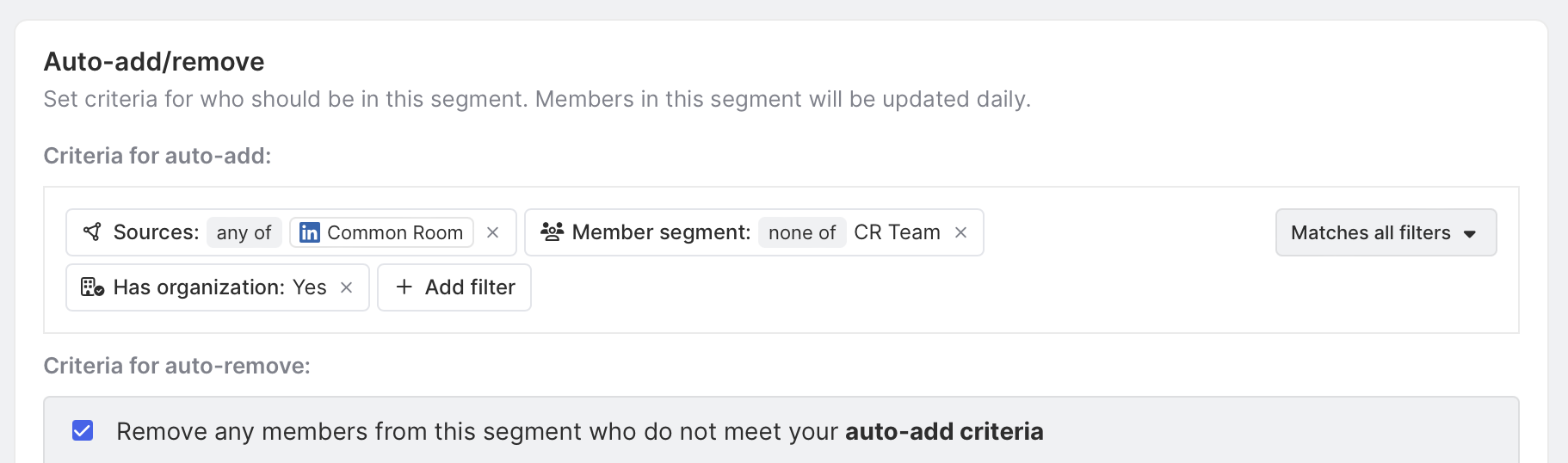Viewport: 1568px width, 463px height.
Task: Click the Common Room source chip
Action: pos(394,232)
